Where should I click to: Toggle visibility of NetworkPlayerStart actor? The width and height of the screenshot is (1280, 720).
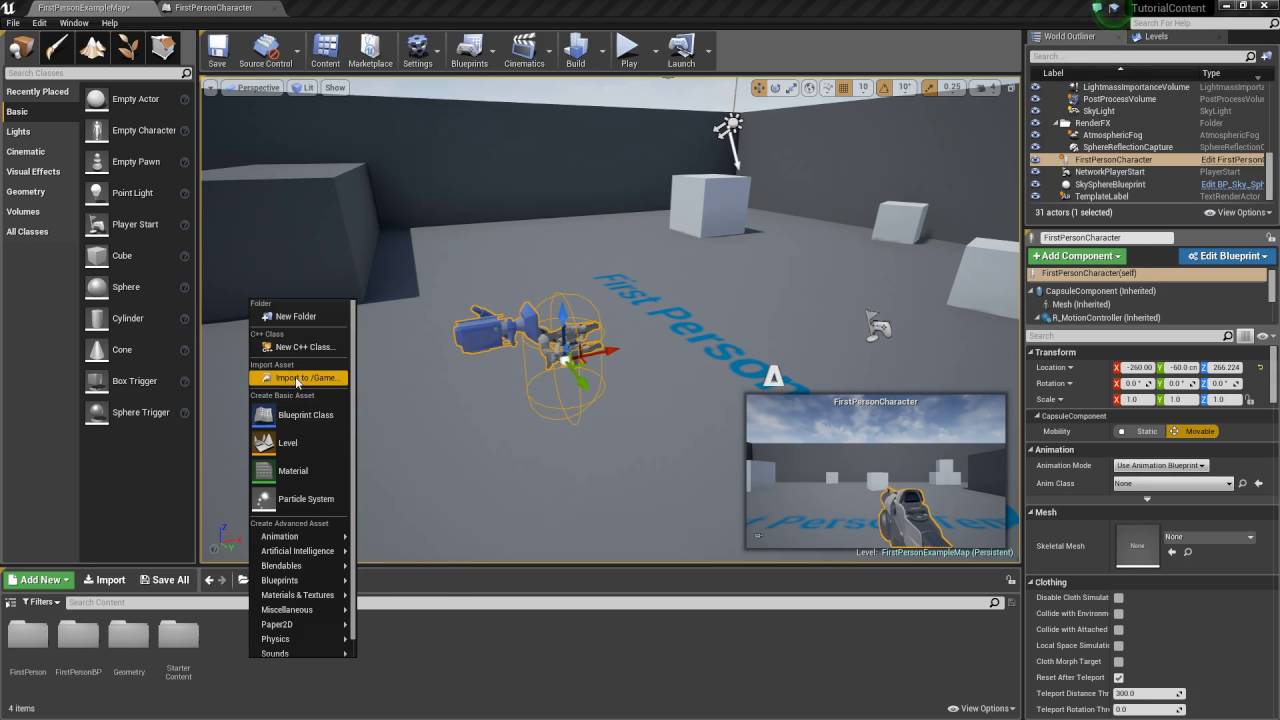(1035, 172)
